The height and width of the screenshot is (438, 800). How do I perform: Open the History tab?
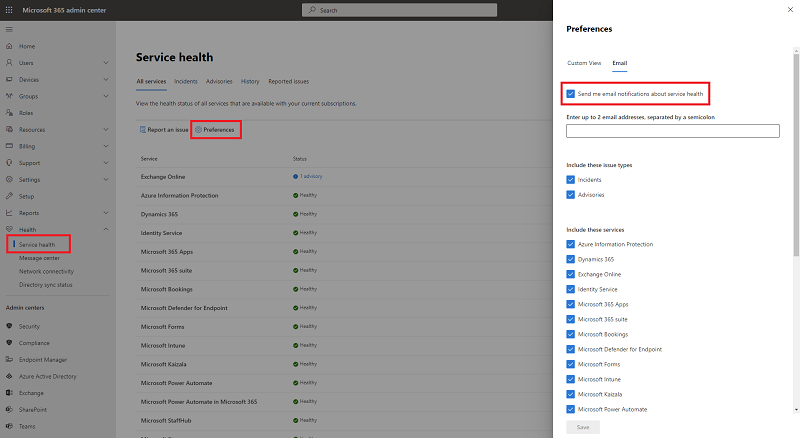250,82
